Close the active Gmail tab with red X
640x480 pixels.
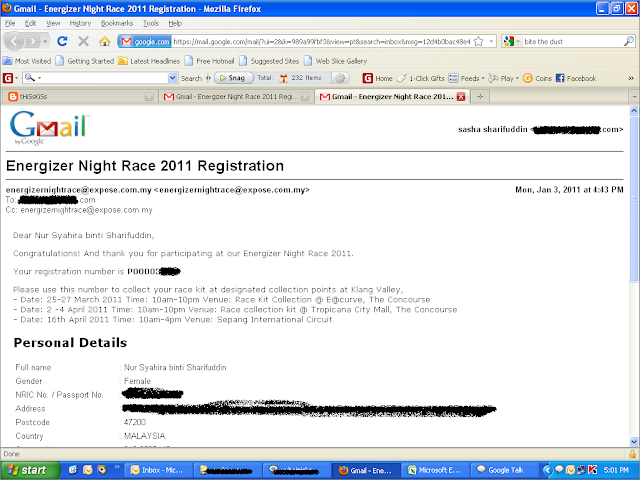click(x=461, y=97)
